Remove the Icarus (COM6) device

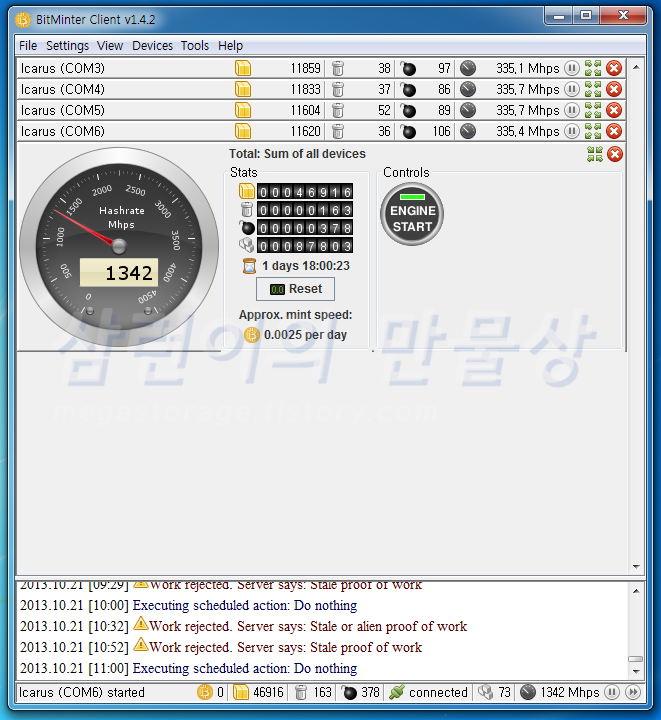pyautogui.click(x=614, y=131)
